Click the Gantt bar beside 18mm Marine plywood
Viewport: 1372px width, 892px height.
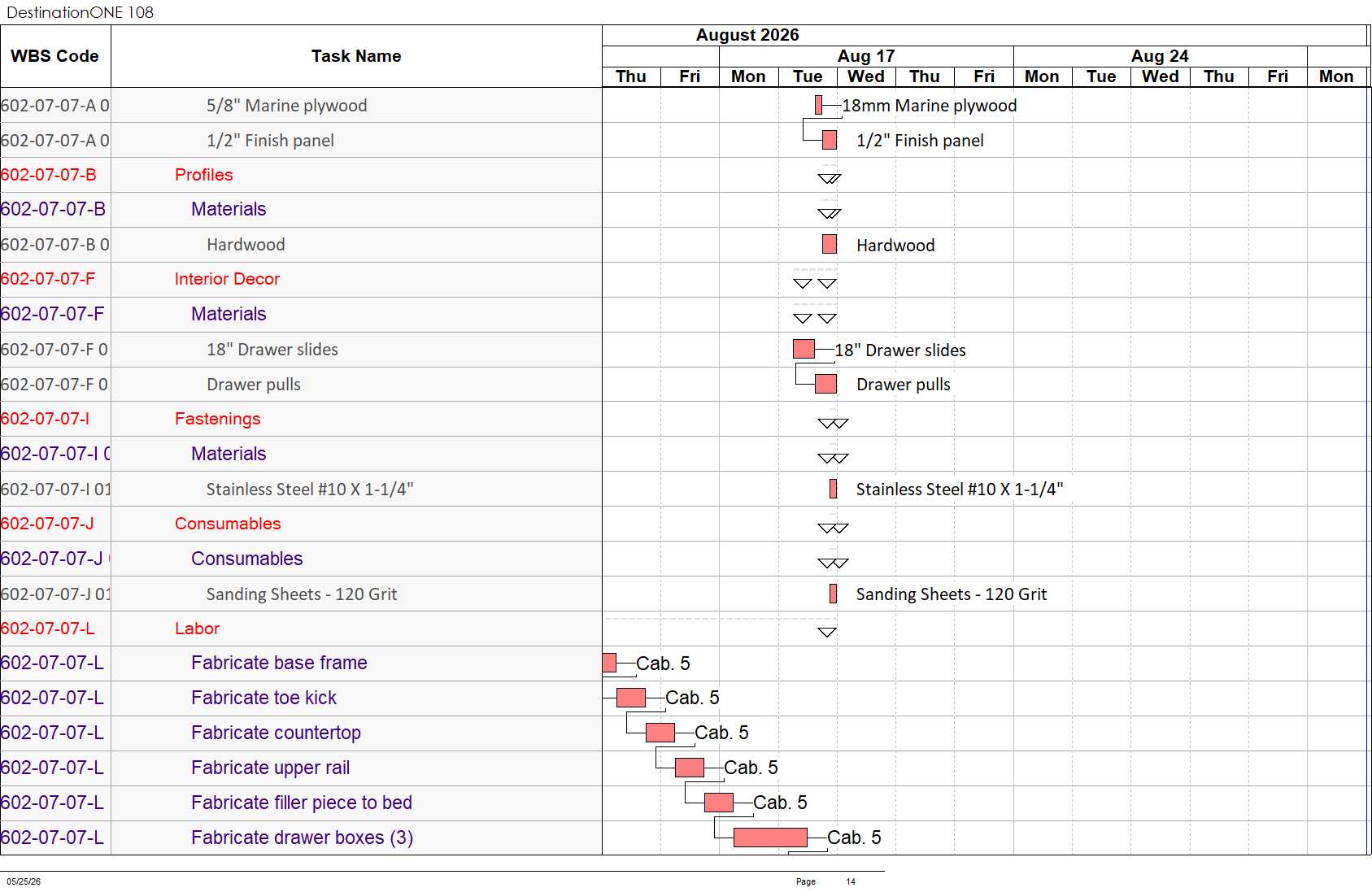click(x=818, y=105)
